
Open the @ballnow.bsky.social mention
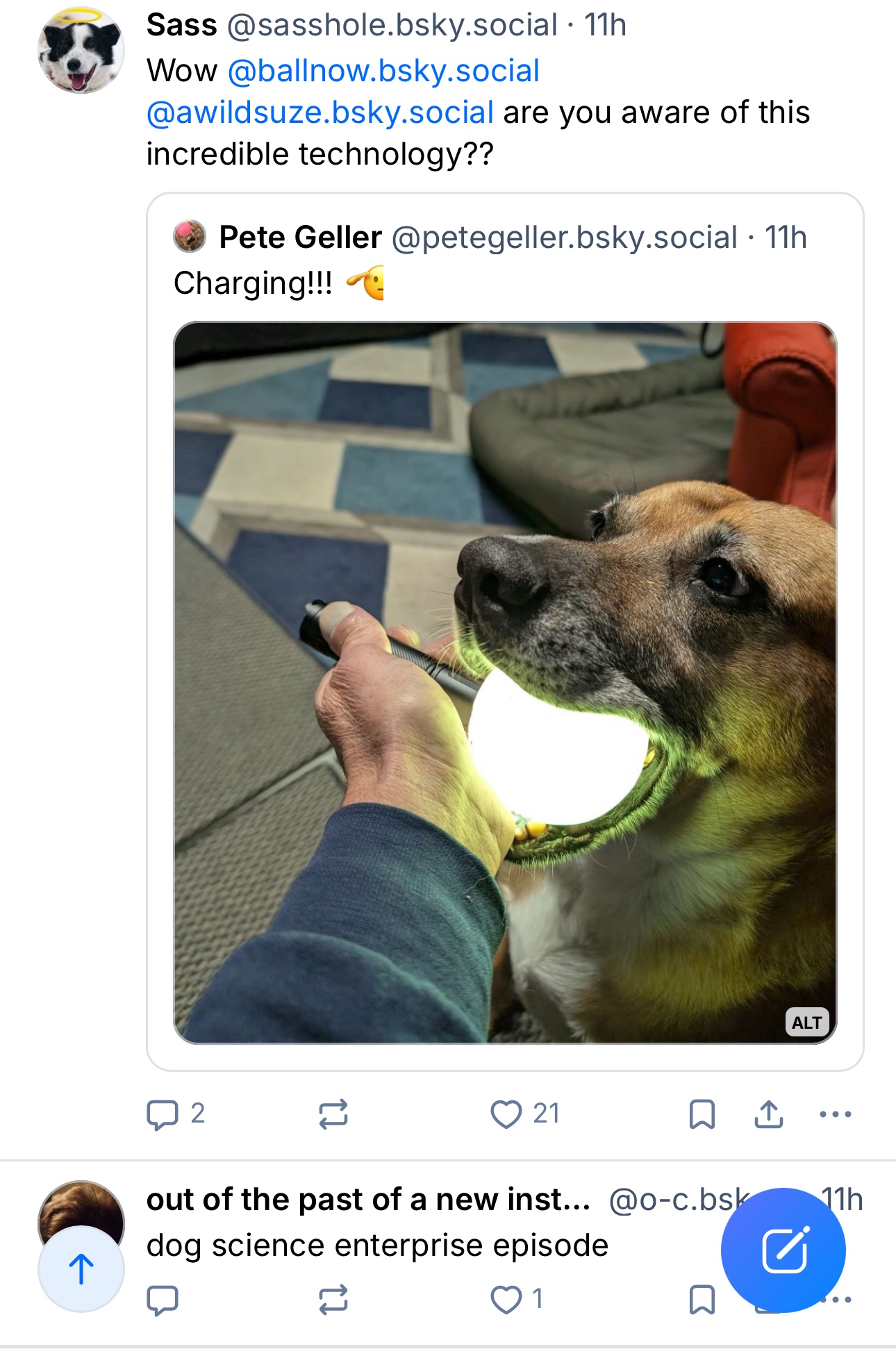pyautogui.click(x=383, y=71)
